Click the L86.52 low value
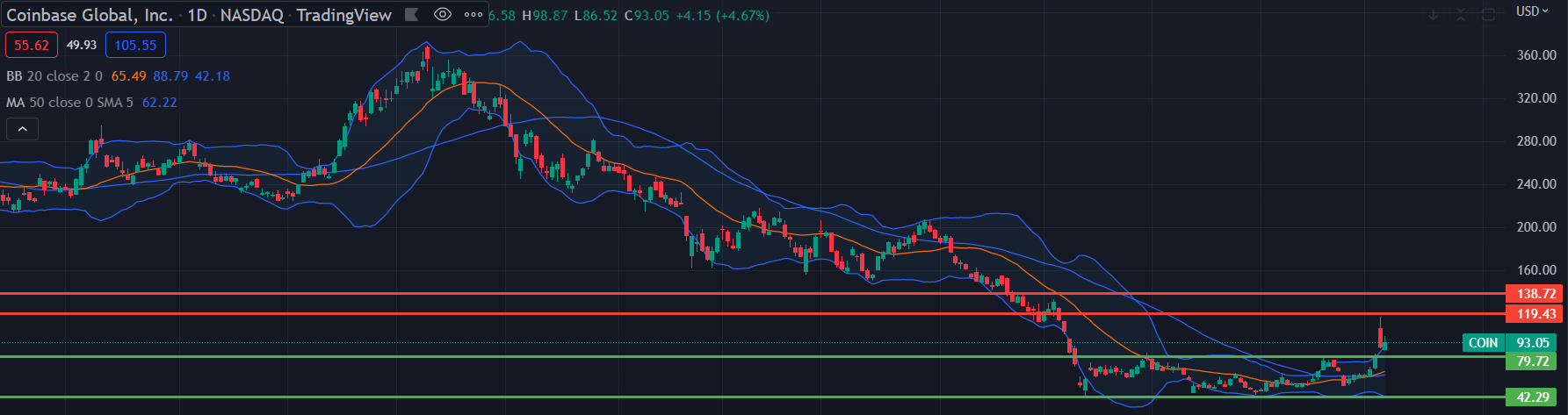Viewport: 1568px width, 415px height. click(596, 16)
